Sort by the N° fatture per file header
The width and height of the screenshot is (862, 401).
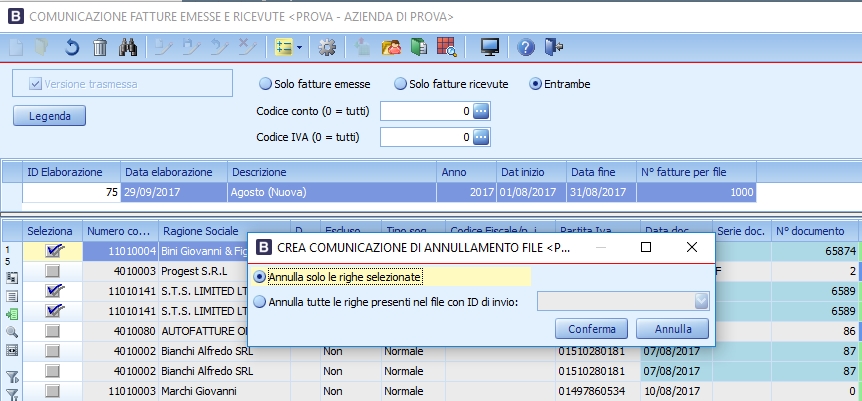[x=696, y=172]
